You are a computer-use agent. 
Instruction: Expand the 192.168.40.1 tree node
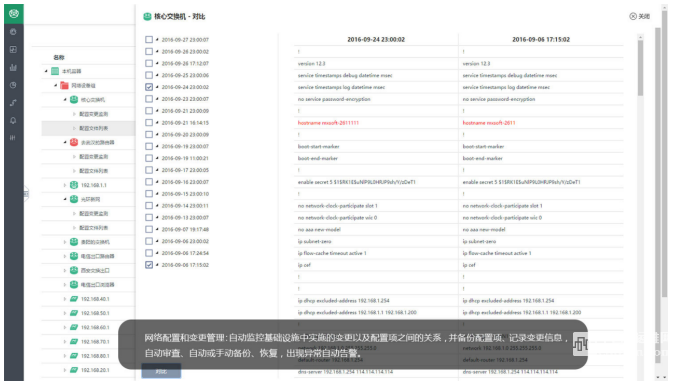65,299
